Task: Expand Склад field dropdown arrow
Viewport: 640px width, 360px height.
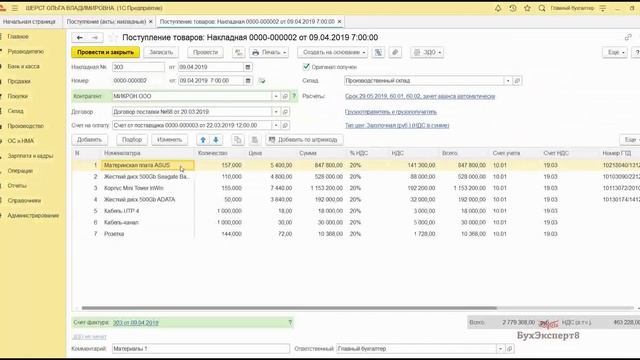Action: [508, 81]
